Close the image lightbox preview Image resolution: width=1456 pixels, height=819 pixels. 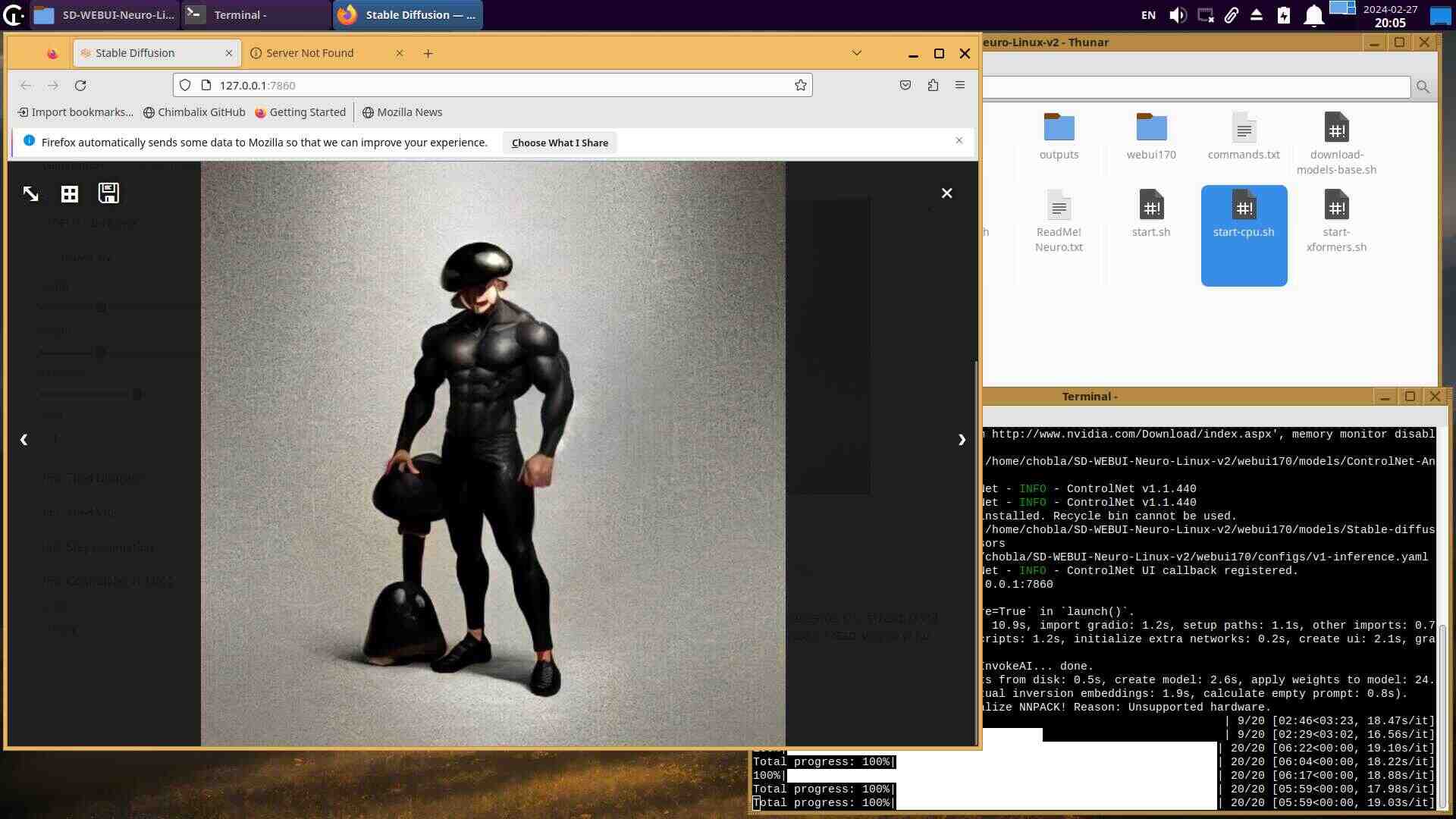click(946, 193)
